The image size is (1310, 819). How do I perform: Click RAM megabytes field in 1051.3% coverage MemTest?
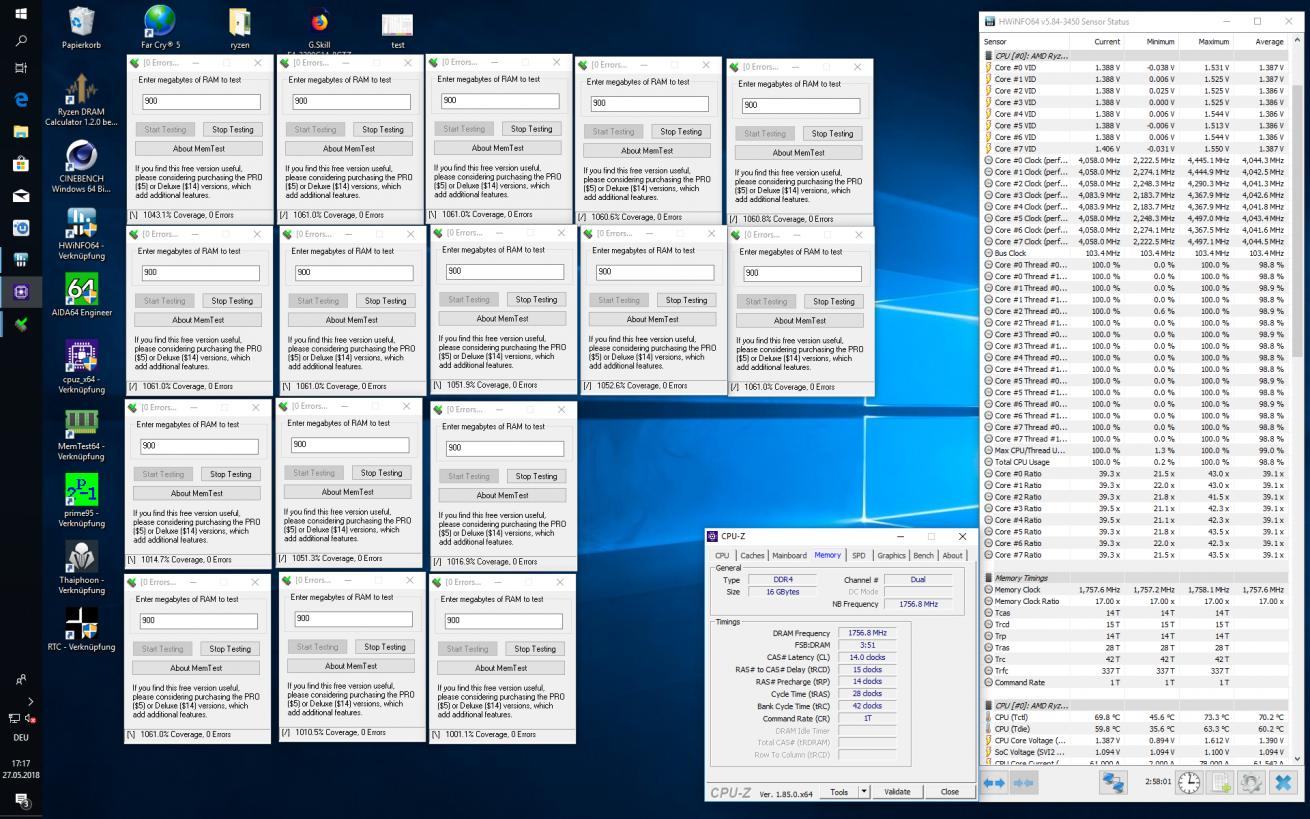point(349,445)
